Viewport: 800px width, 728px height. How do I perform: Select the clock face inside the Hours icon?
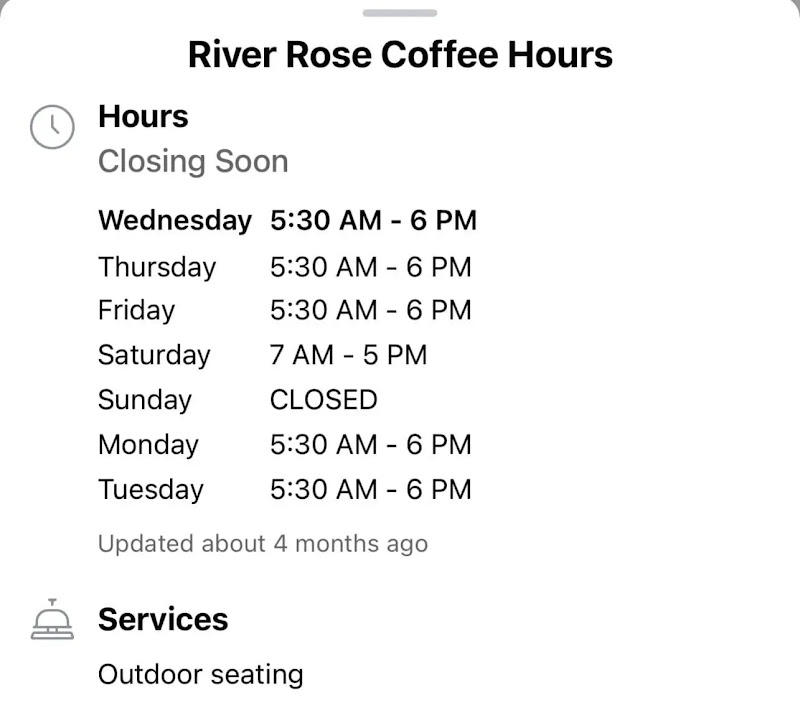(52, 128)
